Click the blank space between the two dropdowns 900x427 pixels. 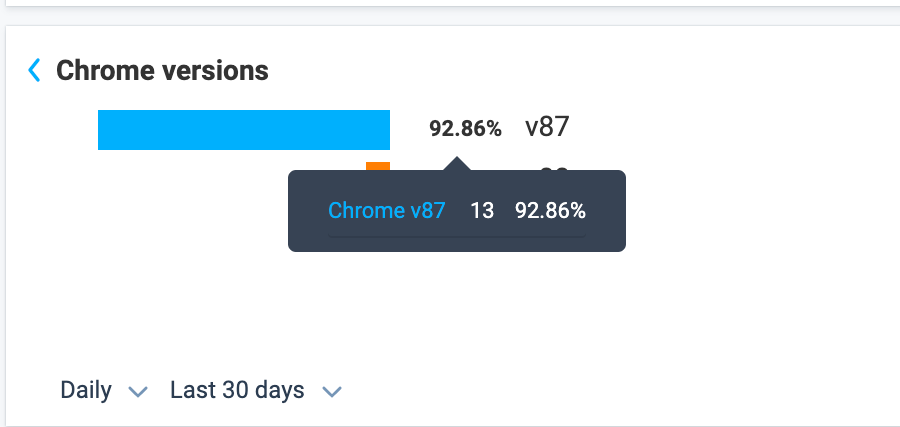pyautogui.click(x=159, y=391)
